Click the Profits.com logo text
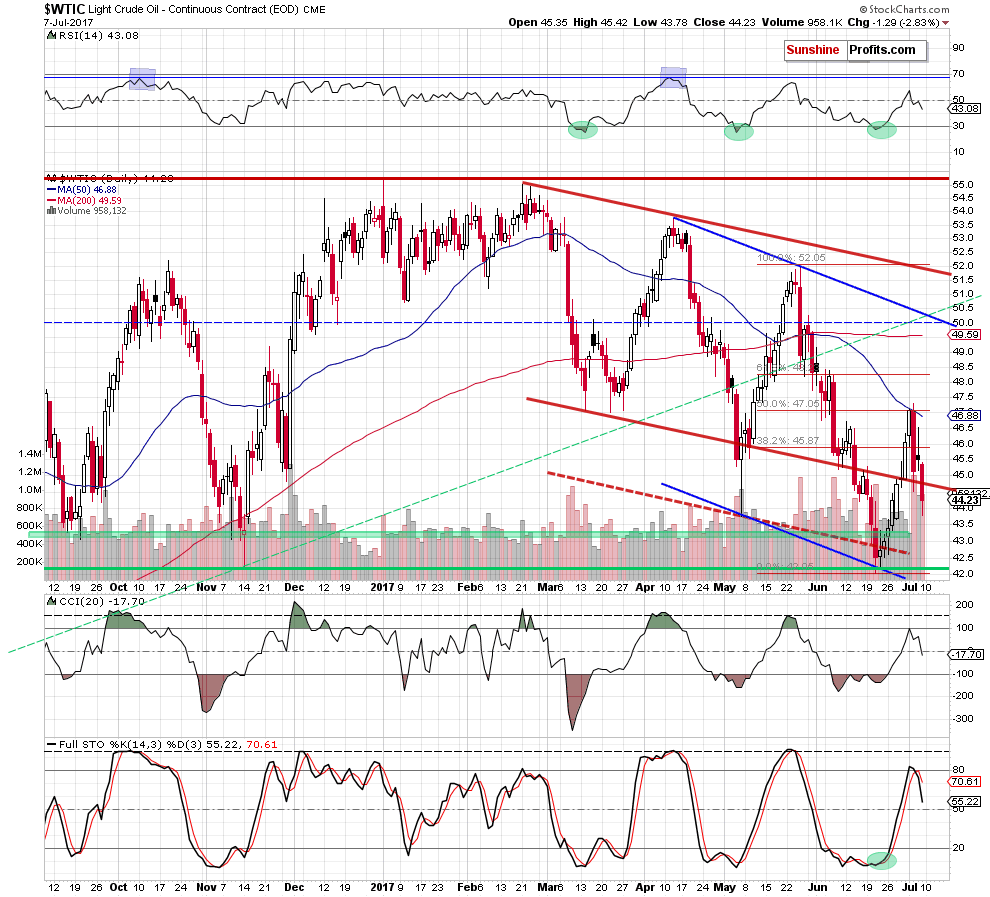This screenshot has width=990, height=897. [882, 50]
